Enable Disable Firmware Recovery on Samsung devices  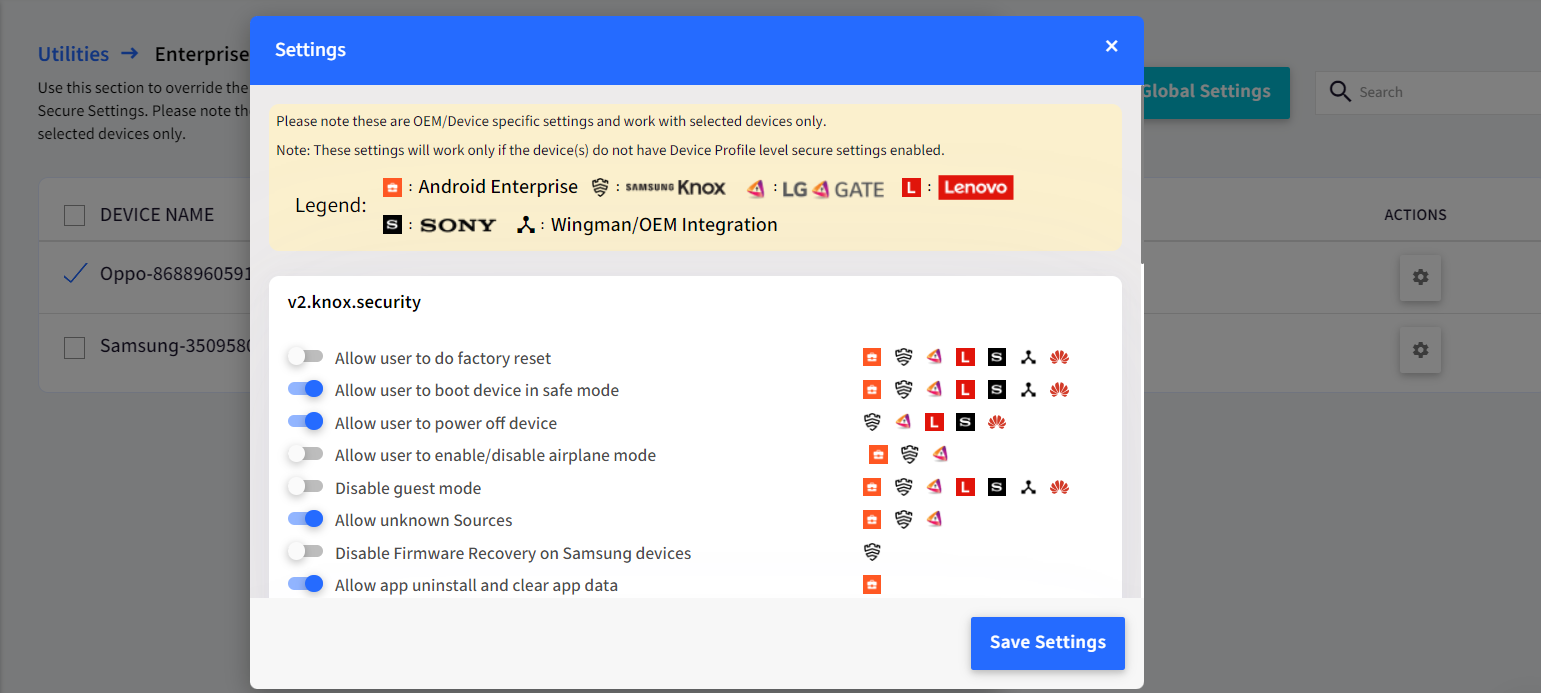click(305, 552)
